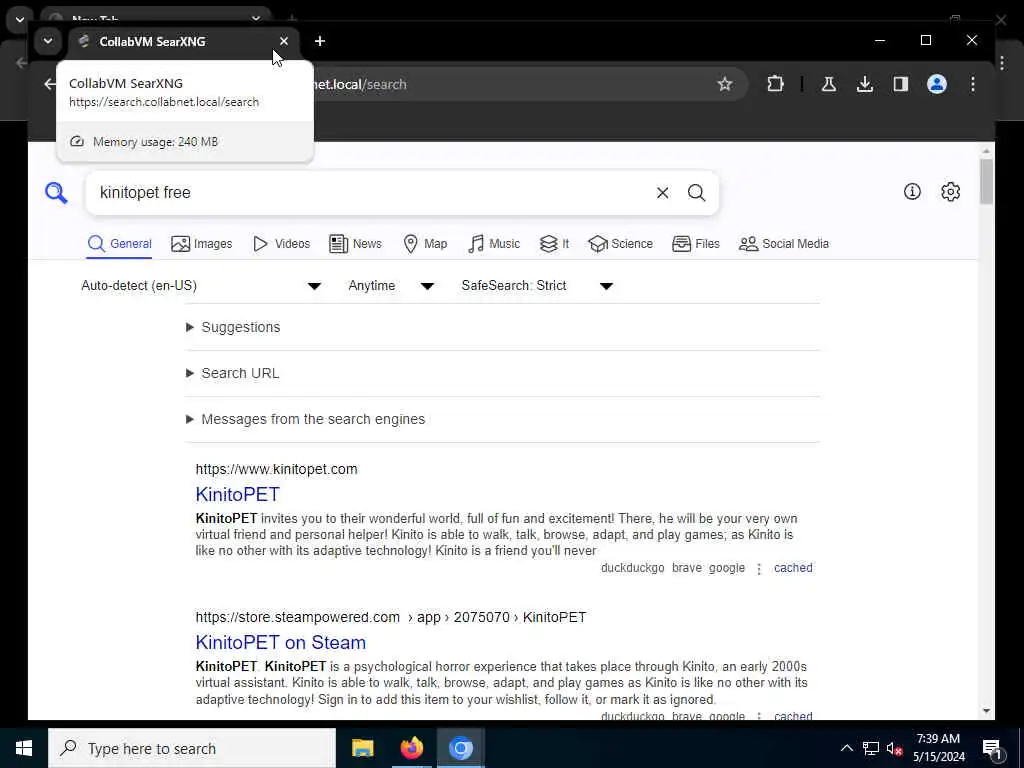
Task: Click the taskbar Type here to search box
Action: (x=192, y=748)
